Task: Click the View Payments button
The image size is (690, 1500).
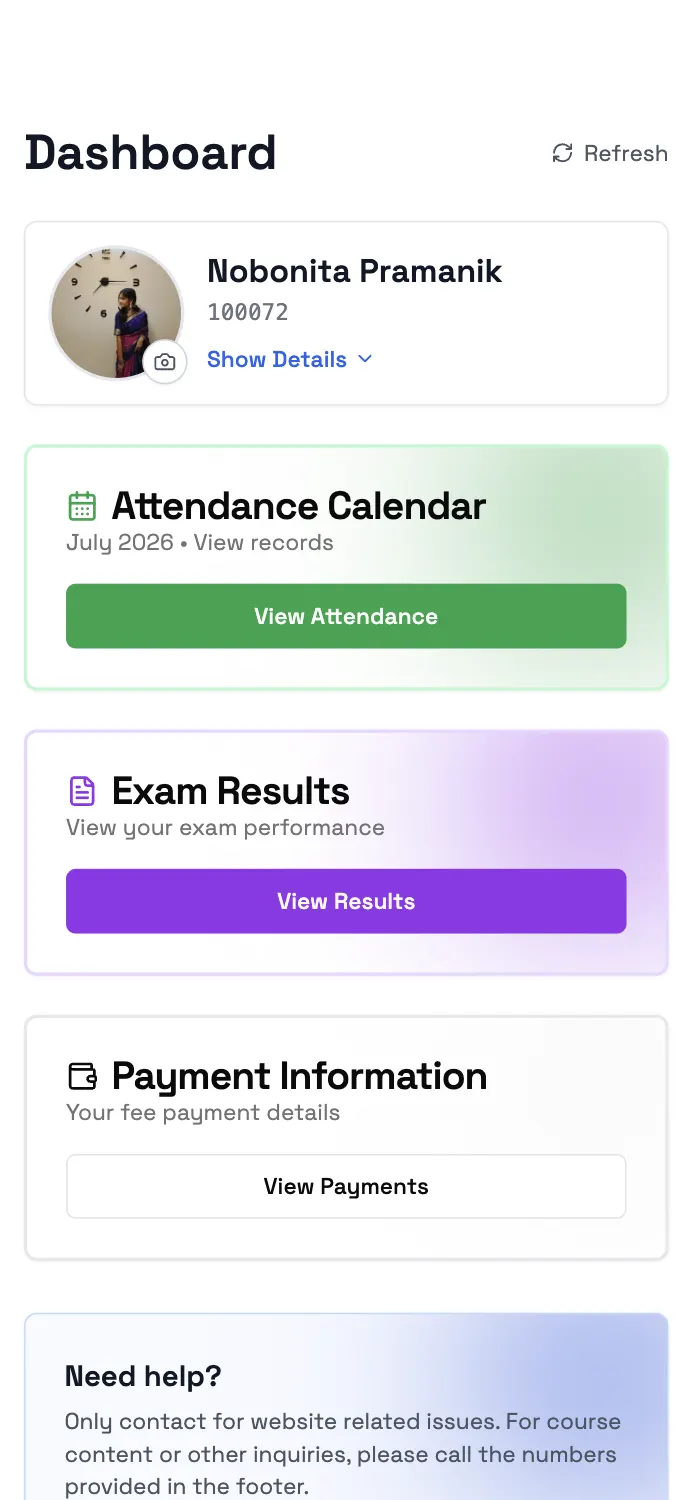Action: pos(346,1186)
